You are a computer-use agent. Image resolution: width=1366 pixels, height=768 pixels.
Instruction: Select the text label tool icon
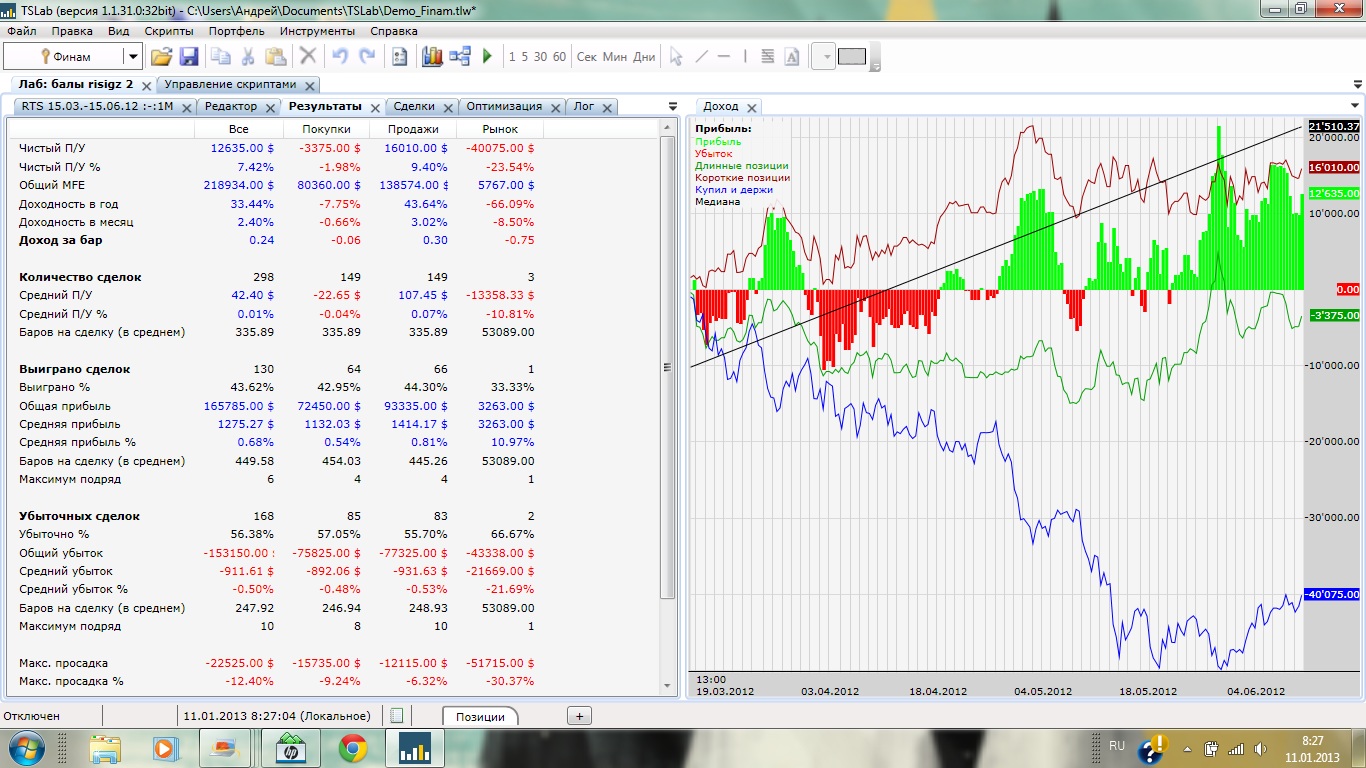pos(792,57)
